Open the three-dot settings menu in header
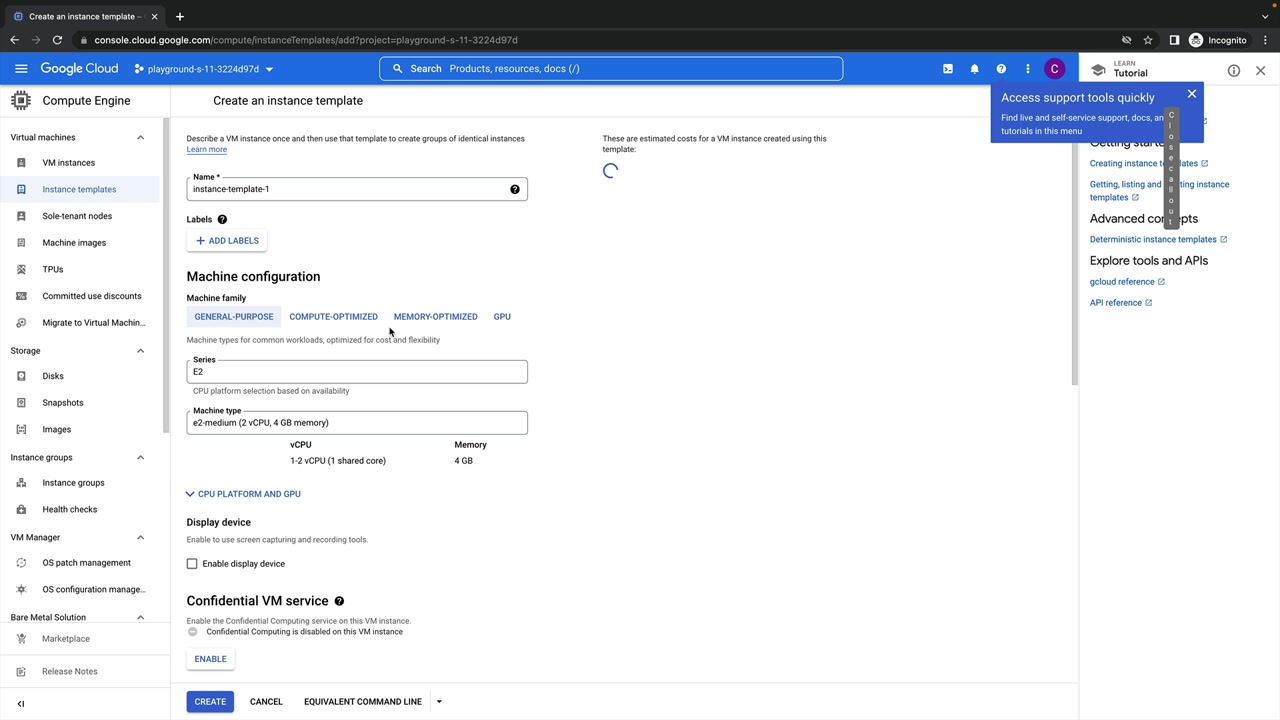Viewport: 1280px width, 720px height. pyautogui.click(x=1027, y=69)
